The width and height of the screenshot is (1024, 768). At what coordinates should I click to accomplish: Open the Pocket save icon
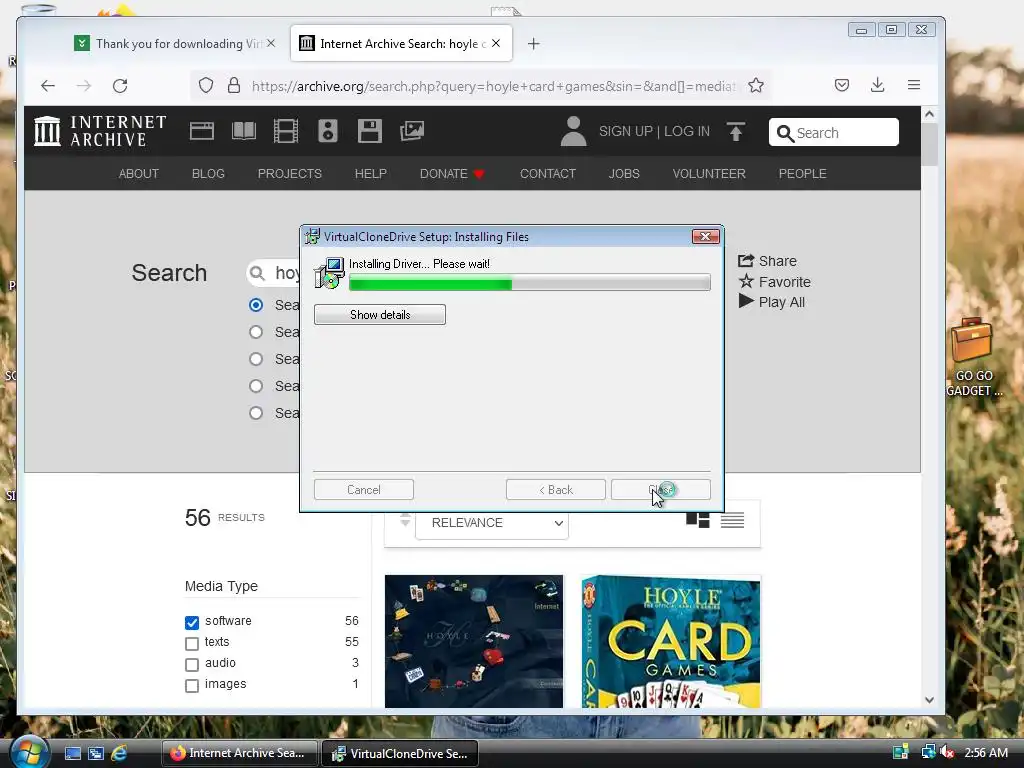click(x=842, y=85)
